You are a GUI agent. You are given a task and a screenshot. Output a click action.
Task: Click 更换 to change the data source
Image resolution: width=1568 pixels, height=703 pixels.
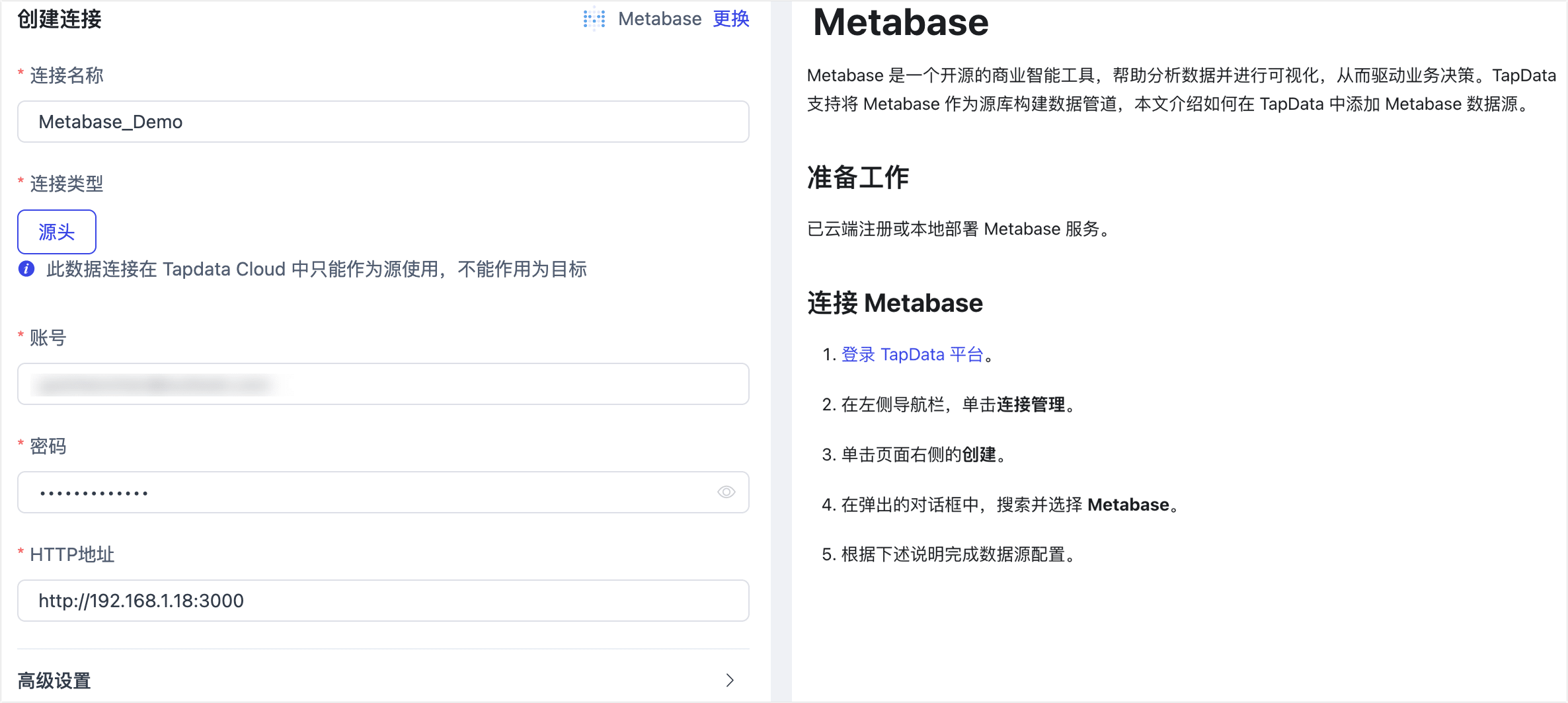[731, 18]
